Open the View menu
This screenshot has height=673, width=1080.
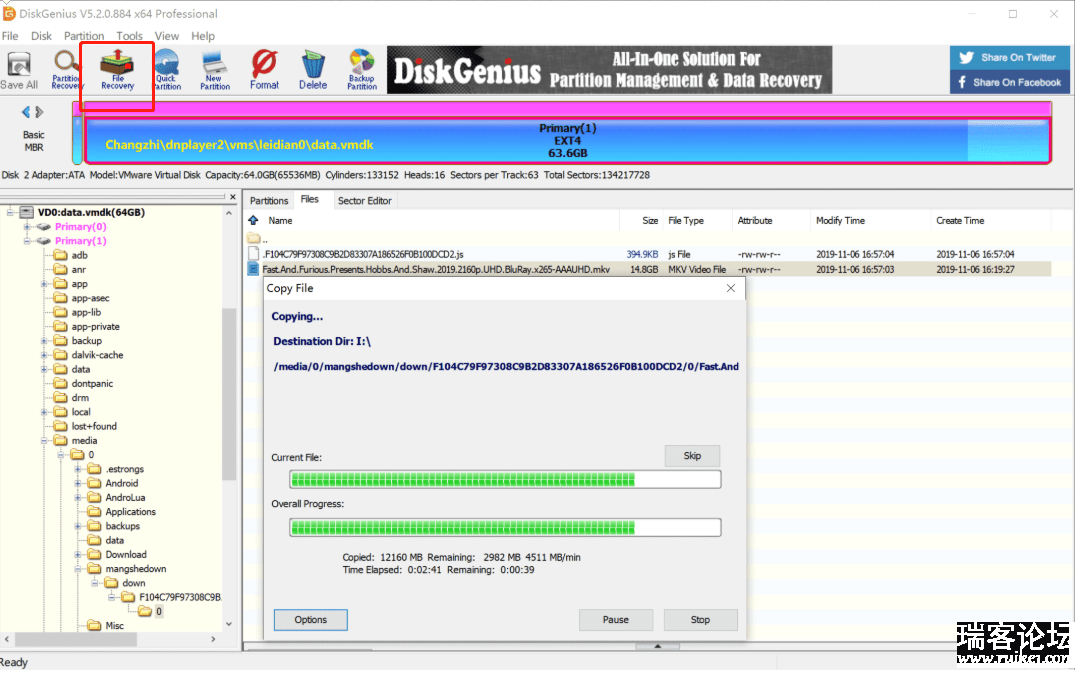pos(166,36)
